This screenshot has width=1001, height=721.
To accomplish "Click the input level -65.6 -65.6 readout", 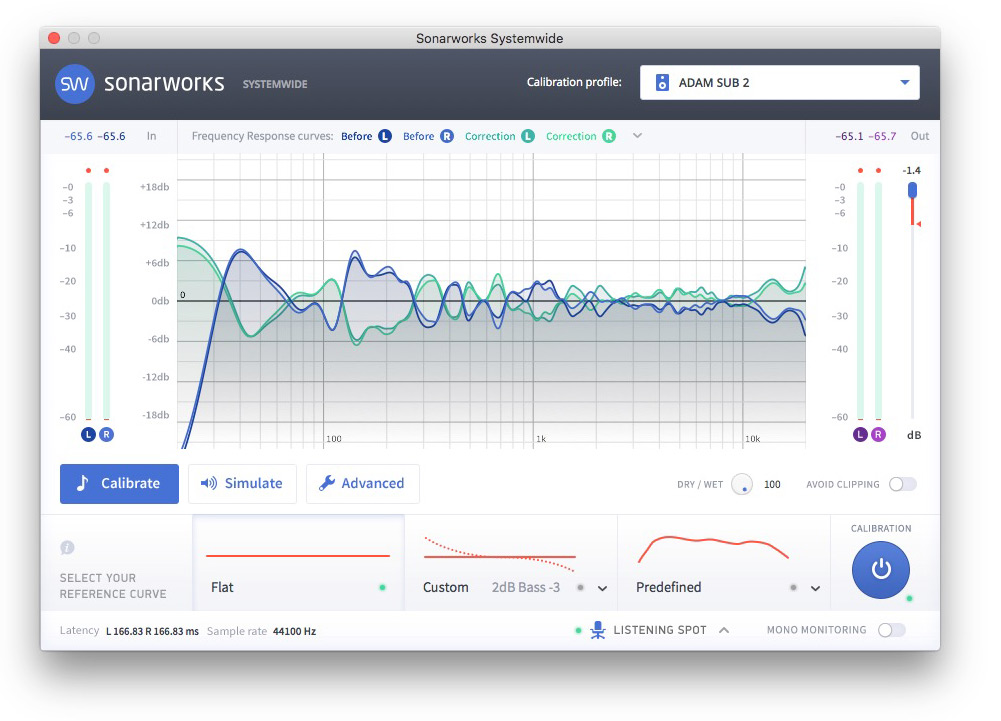I will click(x=94, y=136).
